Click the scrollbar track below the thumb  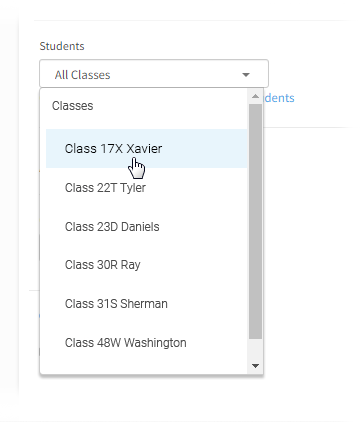pyautogui.click(x=256, y=349)
